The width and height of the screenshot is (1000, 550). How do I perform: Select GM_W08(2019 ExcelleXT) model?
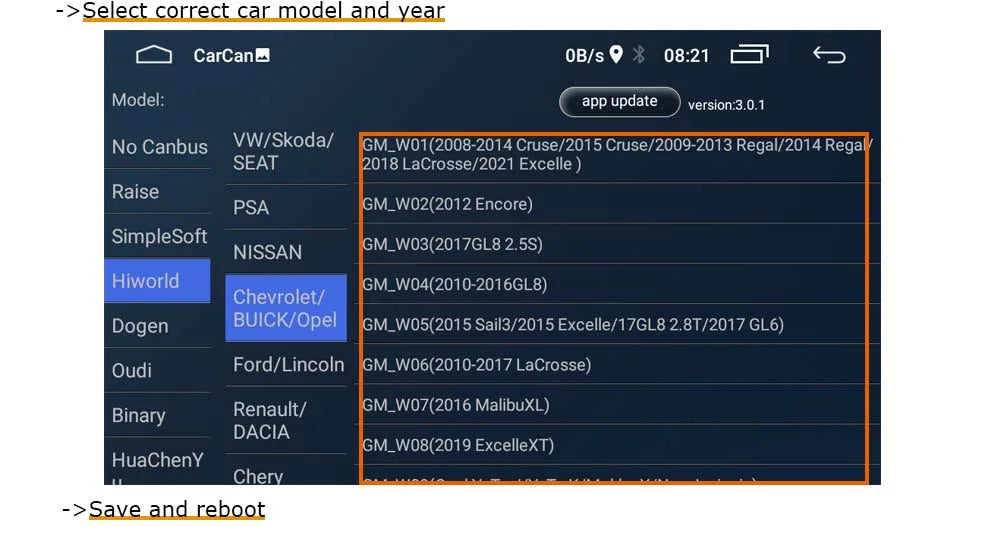tap(616, 445)
